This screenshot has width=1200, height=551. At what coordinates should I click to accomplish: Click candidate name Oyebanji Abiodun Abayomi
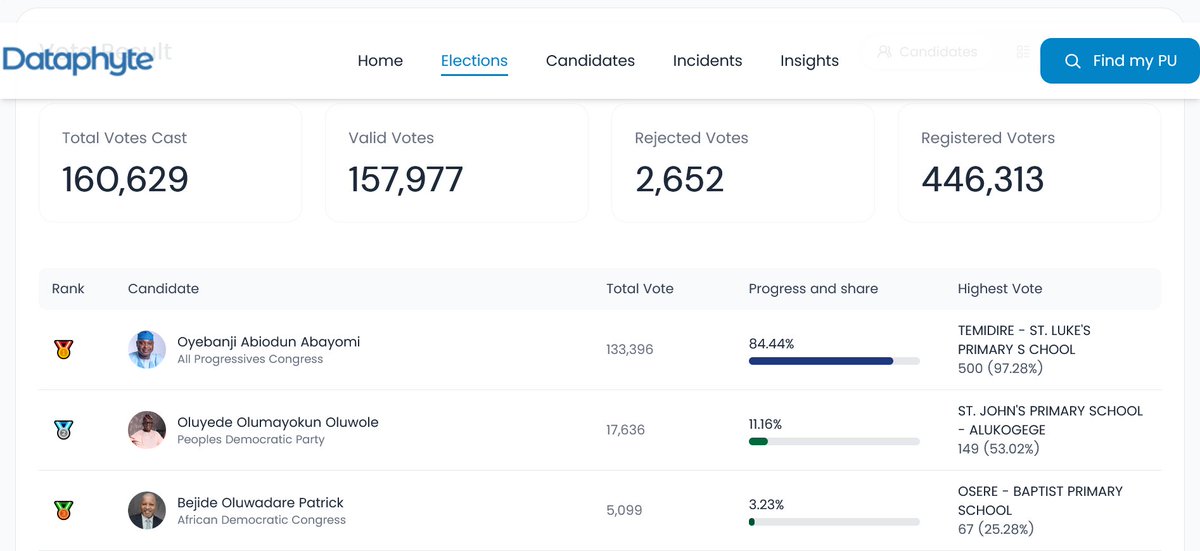(x=268, y=341)
